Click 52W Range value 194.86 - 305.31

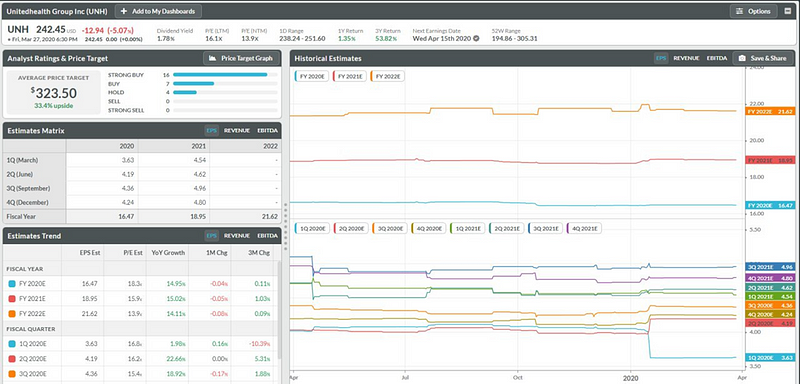click(514, 39)
